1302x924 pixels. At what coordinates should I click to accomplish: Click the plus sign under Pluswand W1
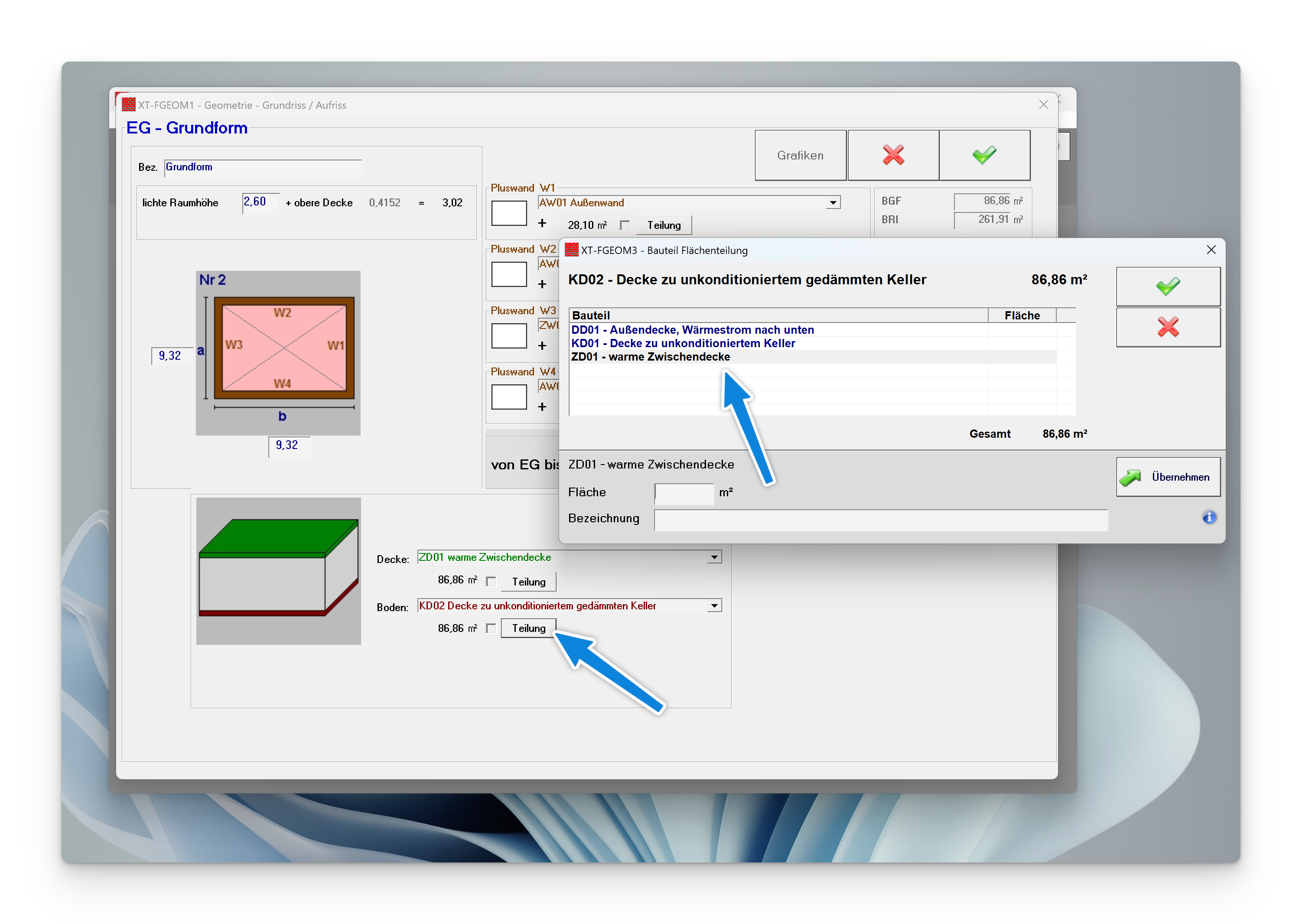(542, 224)
